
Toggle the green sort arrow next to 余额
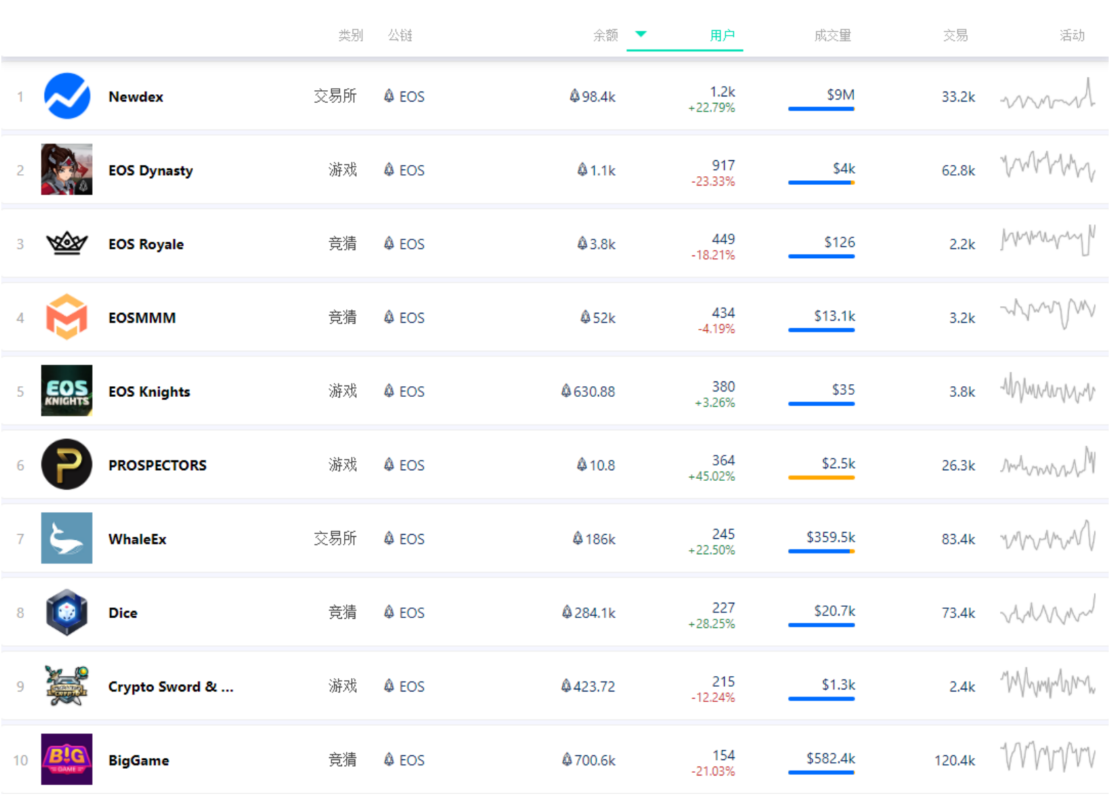coord(641,34)
